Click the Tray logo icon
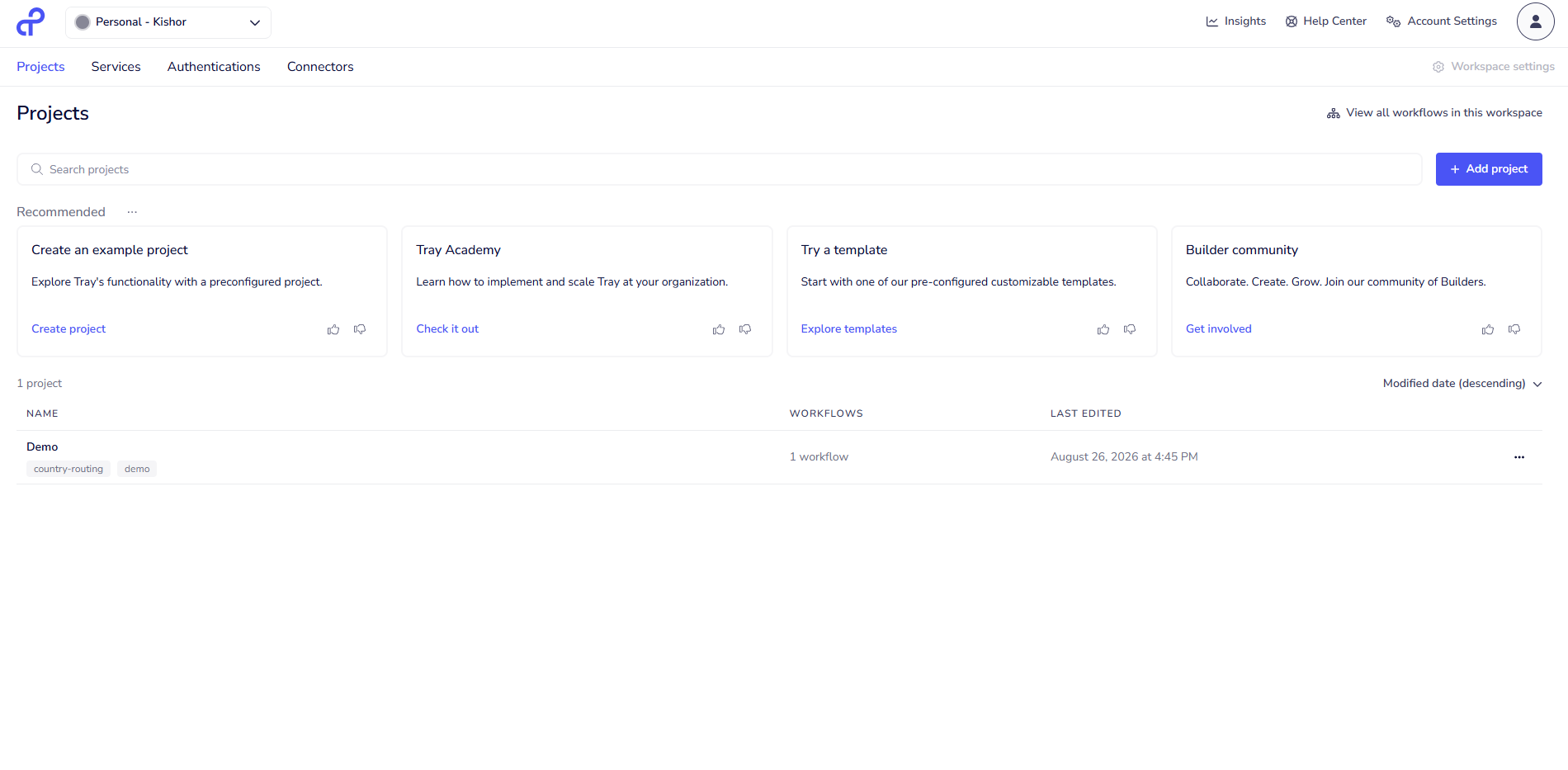 31,22
